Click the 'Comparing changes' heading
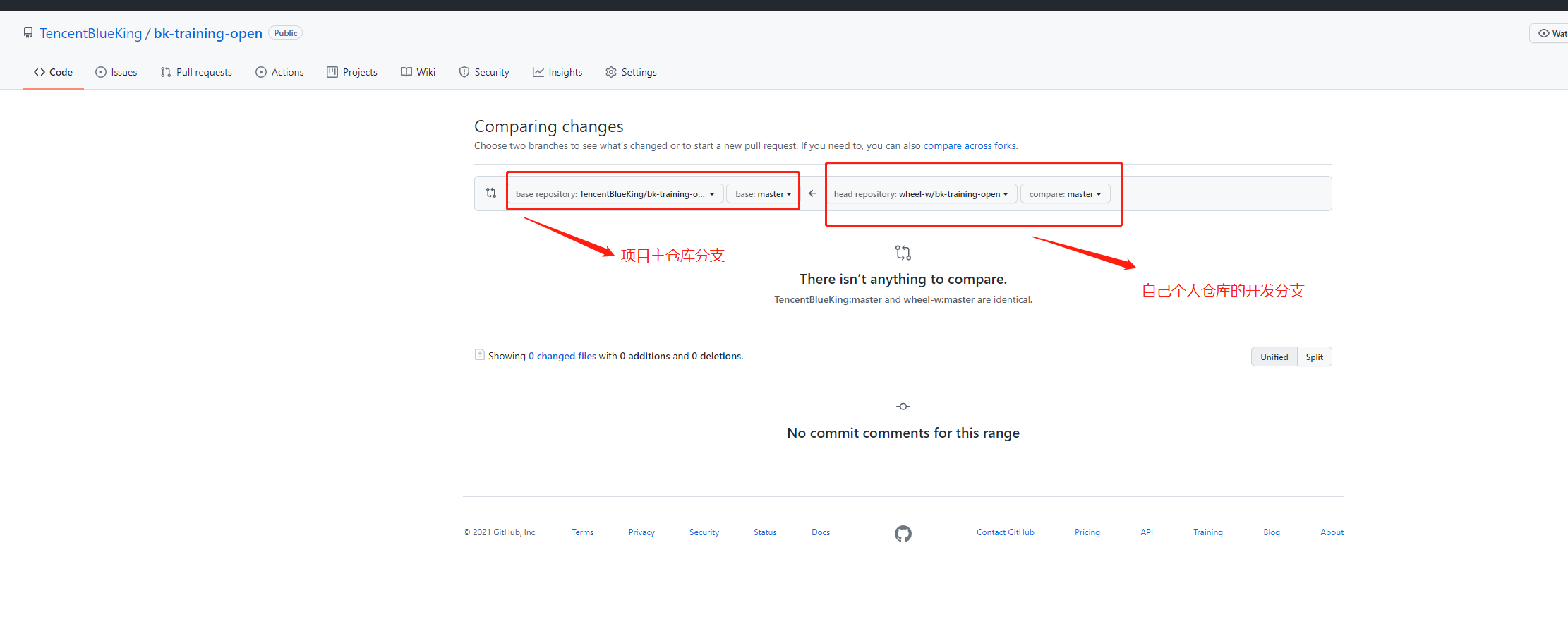 [x=549, y=126]
